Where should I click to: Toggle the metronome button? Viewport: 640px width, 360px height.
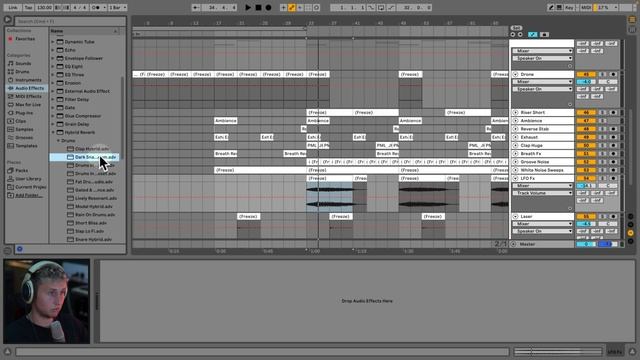point(98,7)
